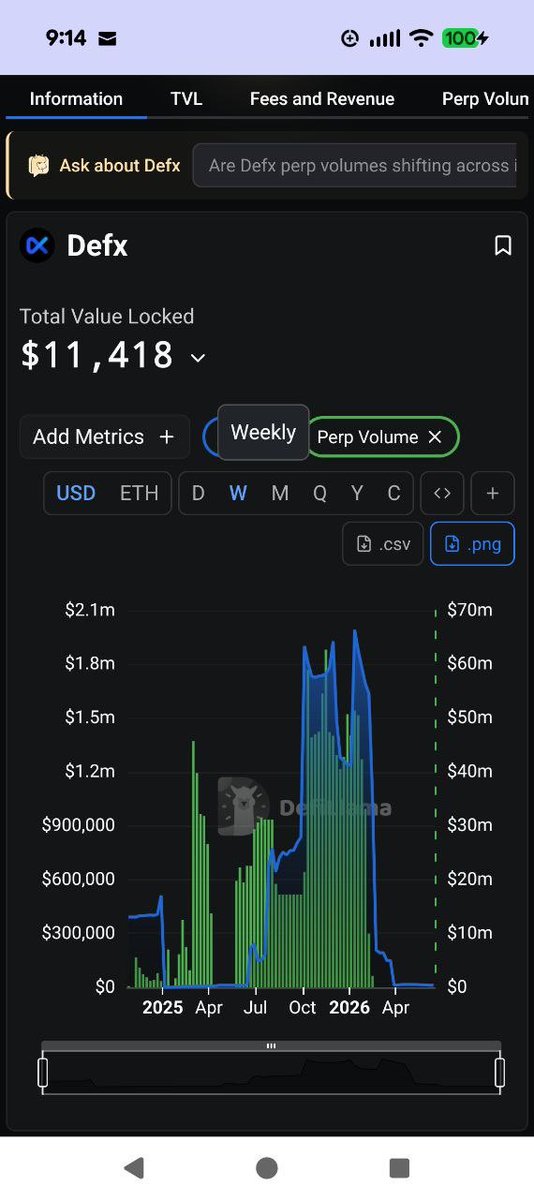Click the Ask about Defx input field
Image resolution: width=534 pixels, height=1199 pixels.
tap(355, 165)
